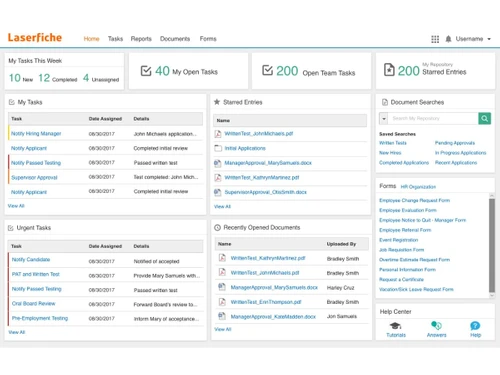Open the Job Requisition Form link

[x=401, y=250]
